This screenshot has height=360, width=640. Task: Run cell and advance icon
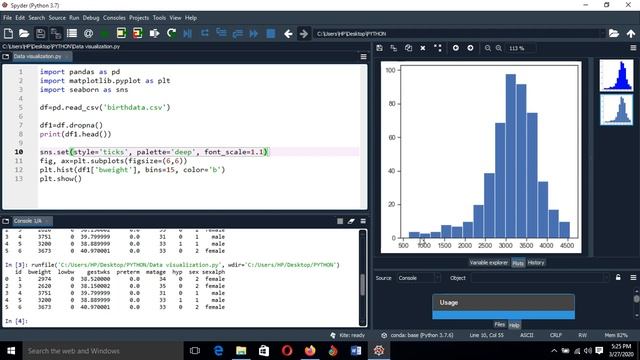pos(138,33)
